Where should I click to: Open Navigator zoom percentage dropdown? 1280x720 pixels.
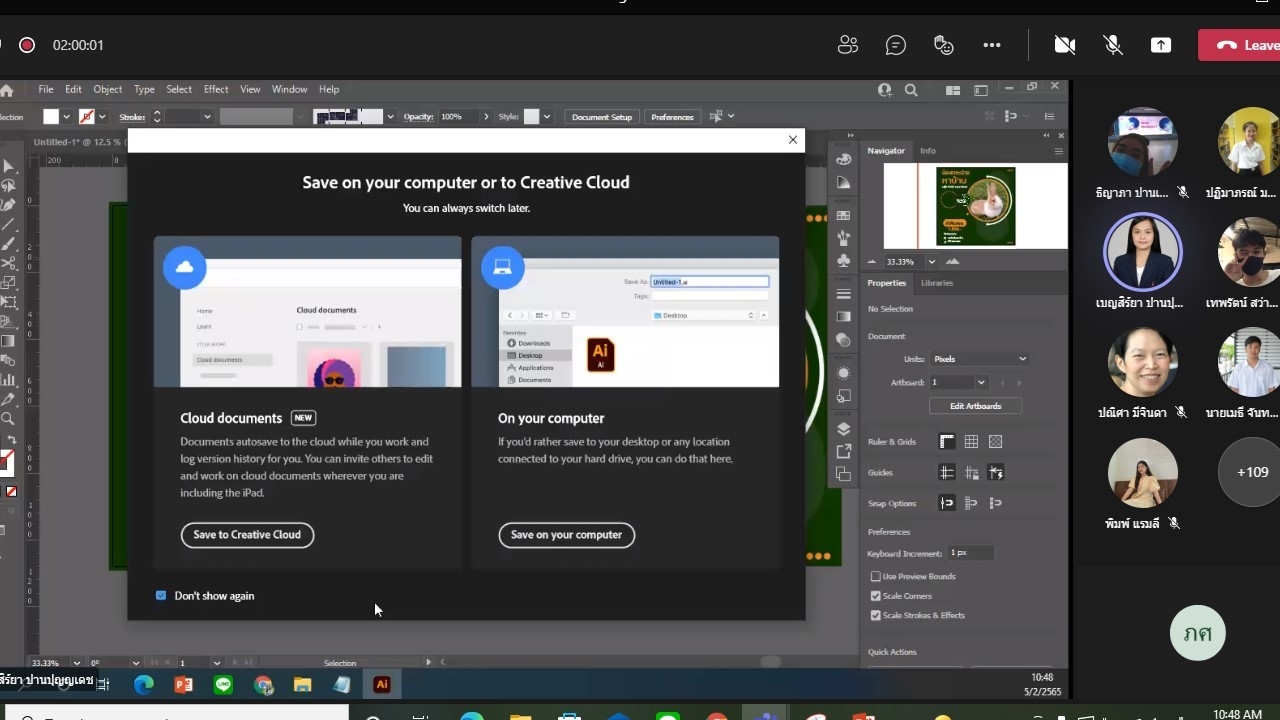931,262
